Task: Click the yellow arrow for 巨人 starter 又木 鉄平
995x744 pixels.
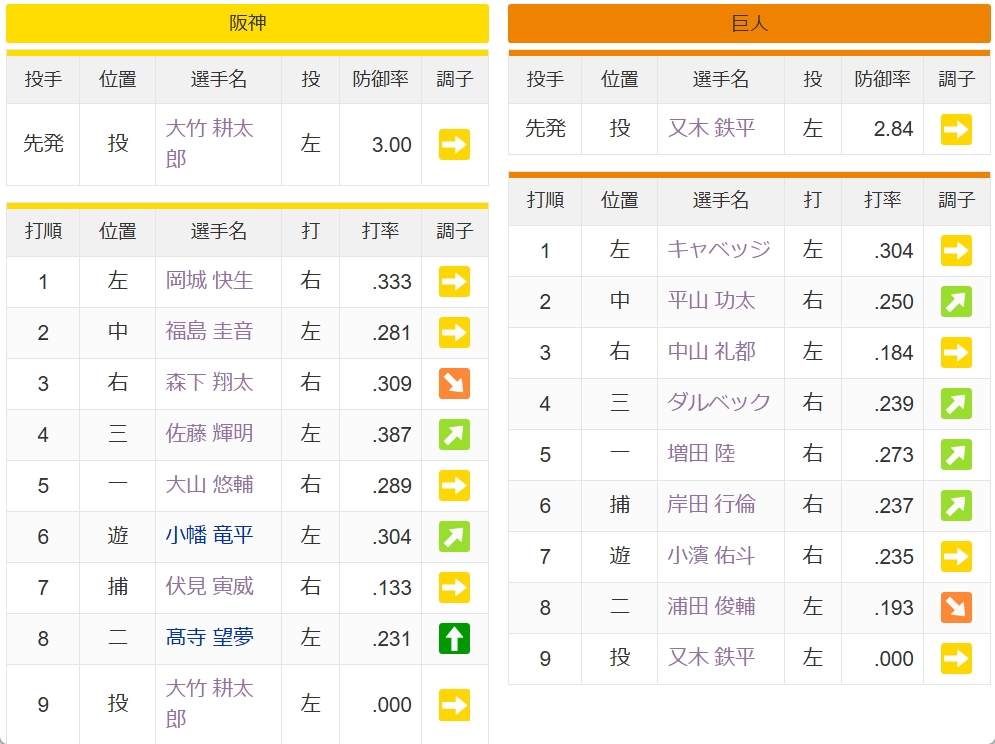Action: [x=956, y=130]
